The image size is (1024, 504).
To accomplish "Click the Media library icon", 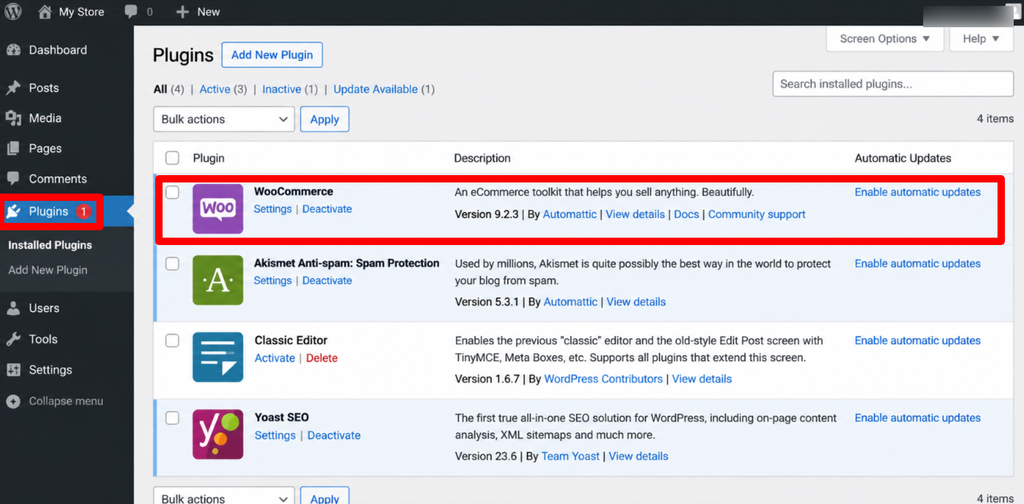I will (13, 118).
